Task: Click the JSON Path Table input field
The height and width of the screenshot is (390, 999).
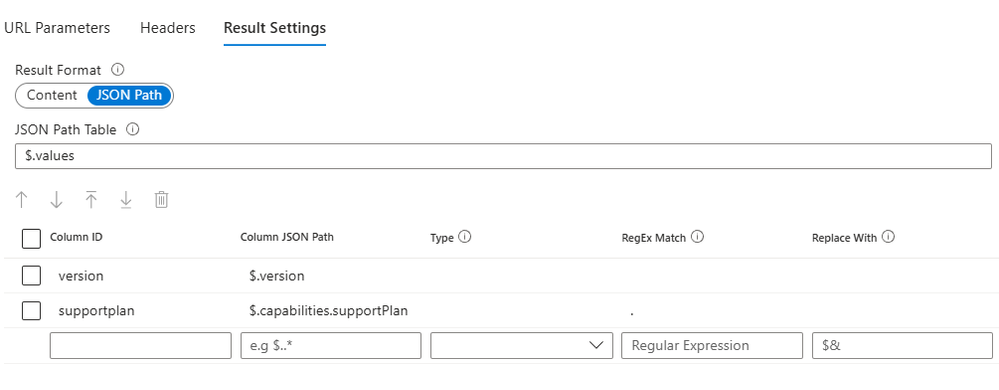Action: click(x=503, y=156)
